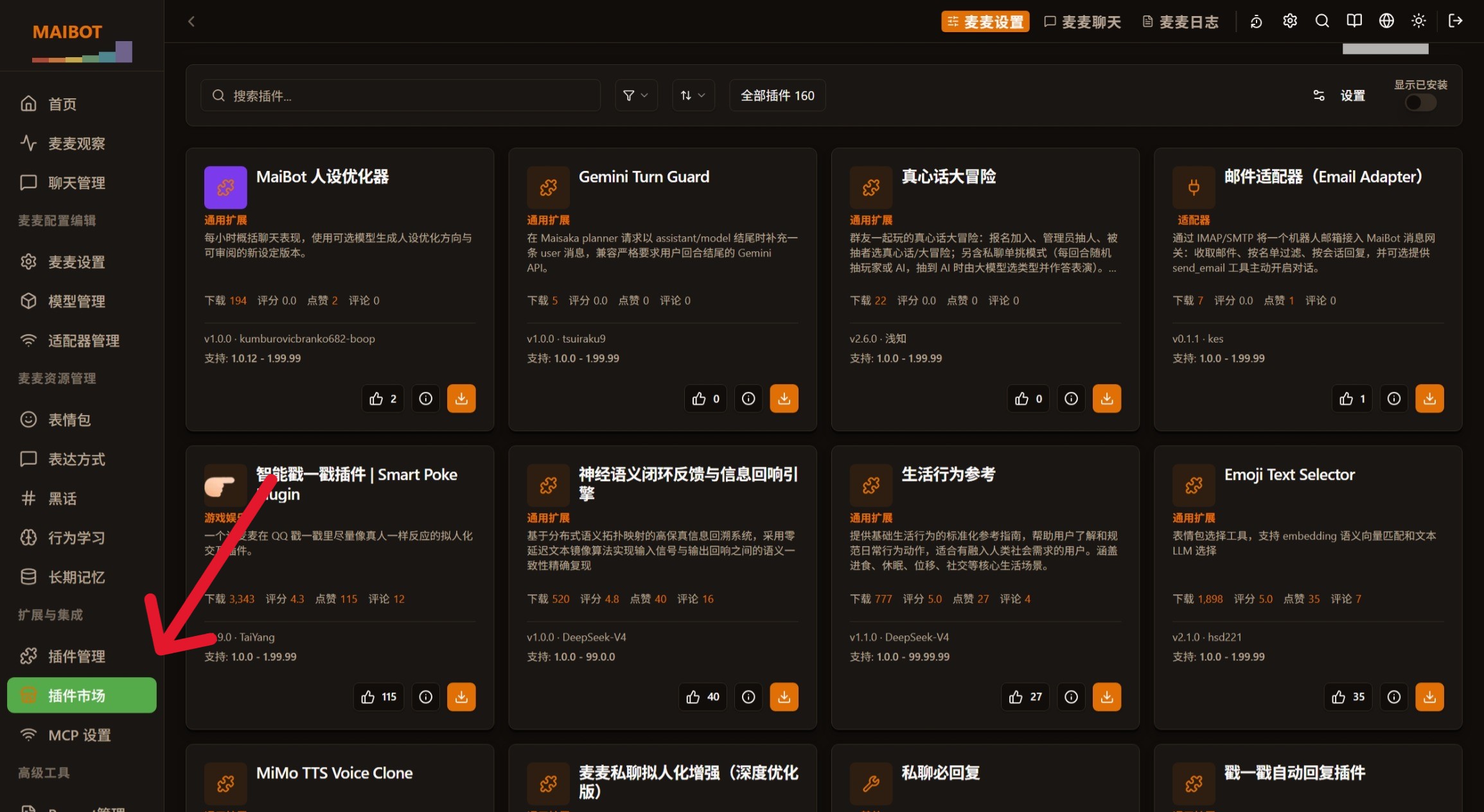
Task: Open 表情包 in the sidebar
Action: 82,419
